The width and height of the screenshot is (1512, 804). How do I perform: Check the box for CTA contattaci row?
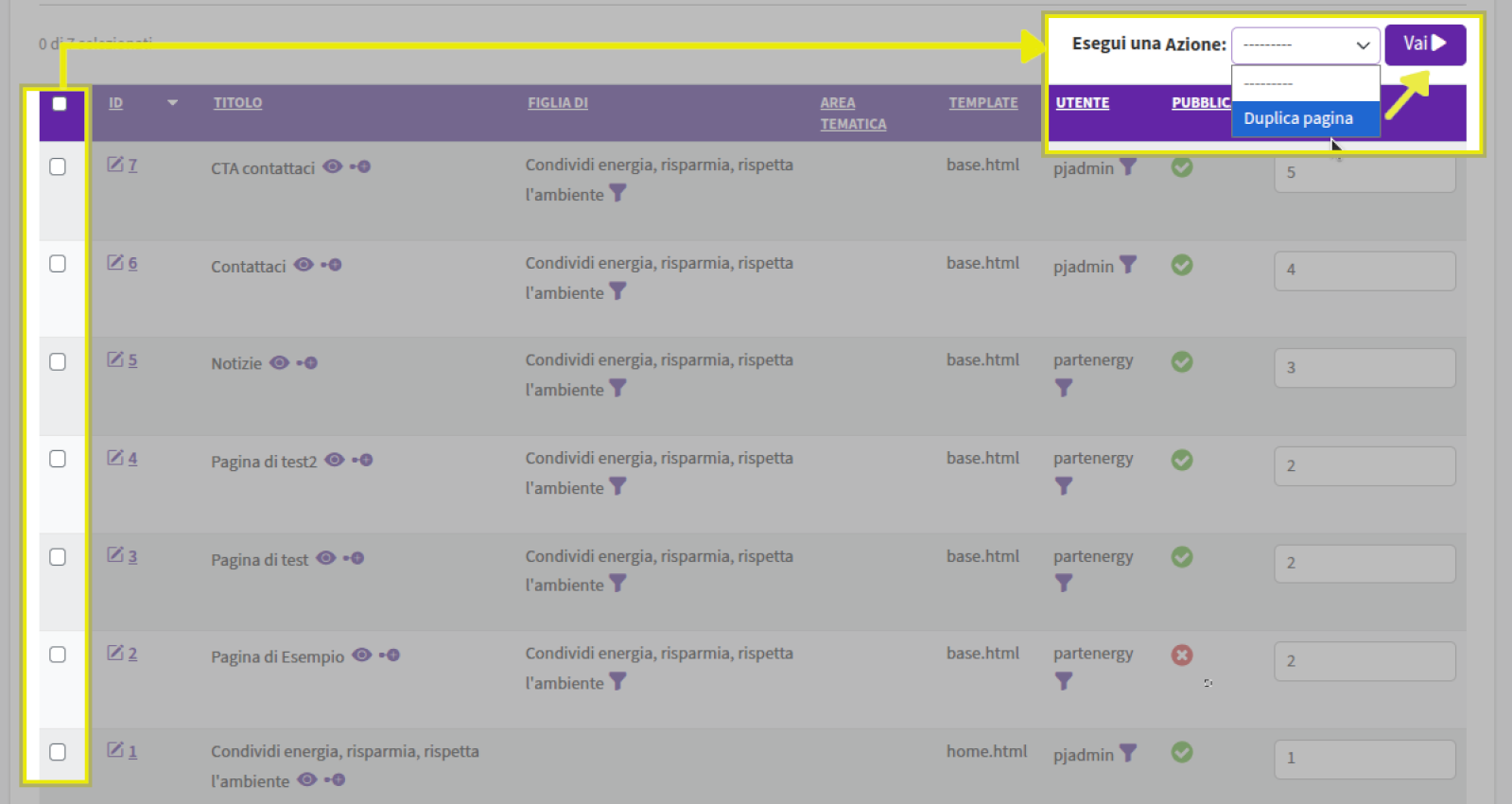[58, 166]
